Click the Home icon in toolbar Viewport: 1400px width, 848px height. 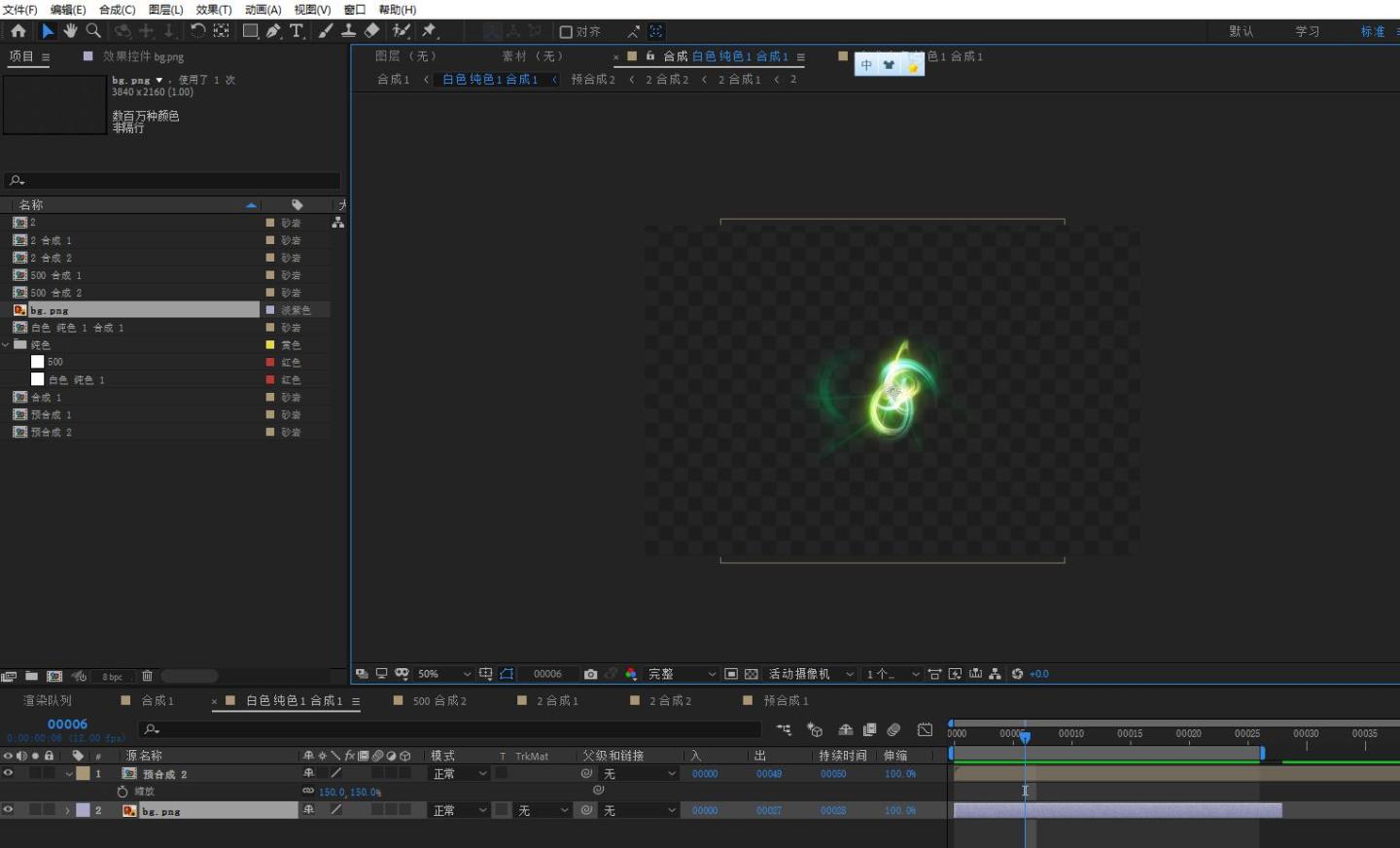(x=17, y=31)
